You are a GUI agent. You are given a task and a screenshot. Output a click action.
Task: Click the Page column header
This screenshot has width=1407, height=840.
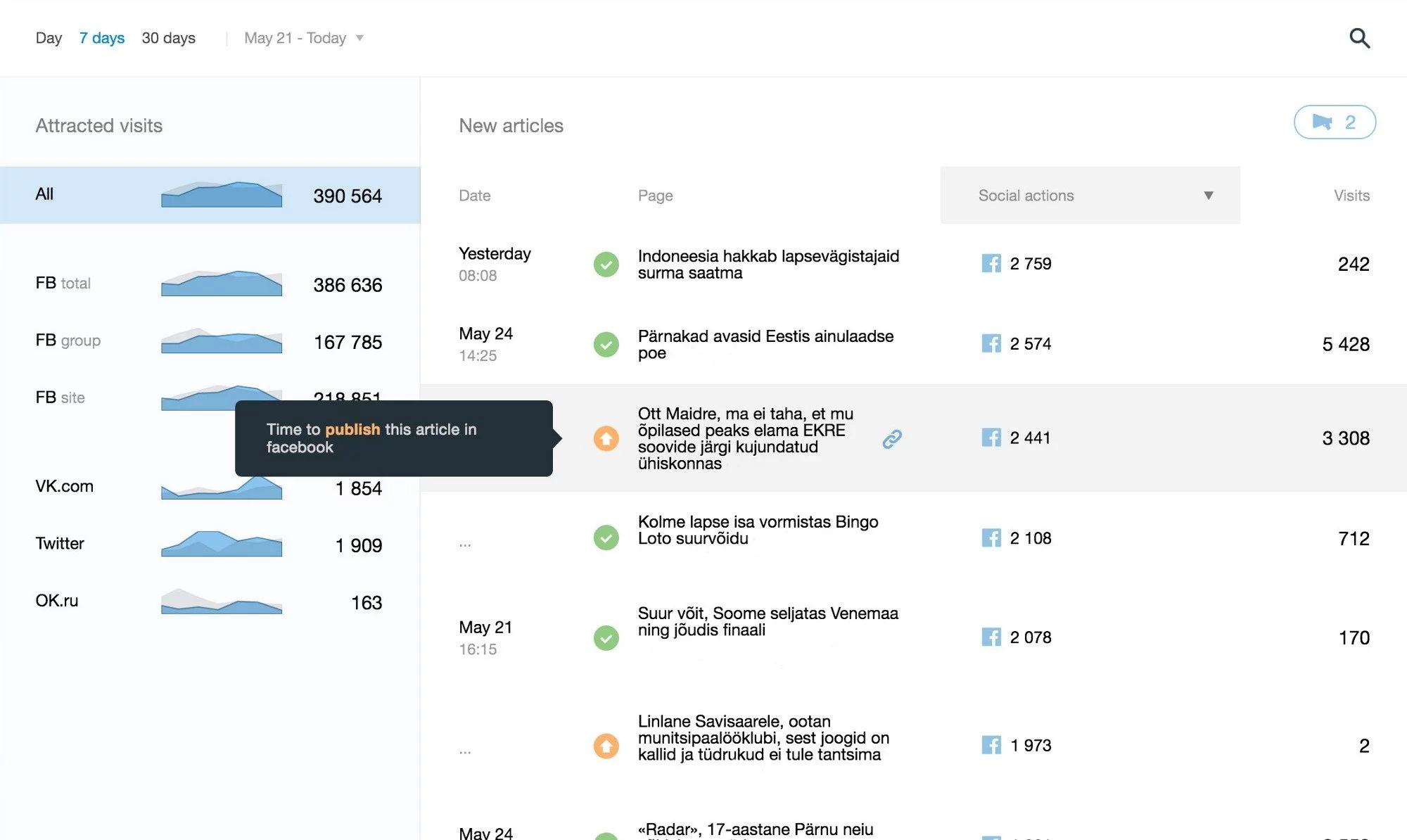[655, 196]
